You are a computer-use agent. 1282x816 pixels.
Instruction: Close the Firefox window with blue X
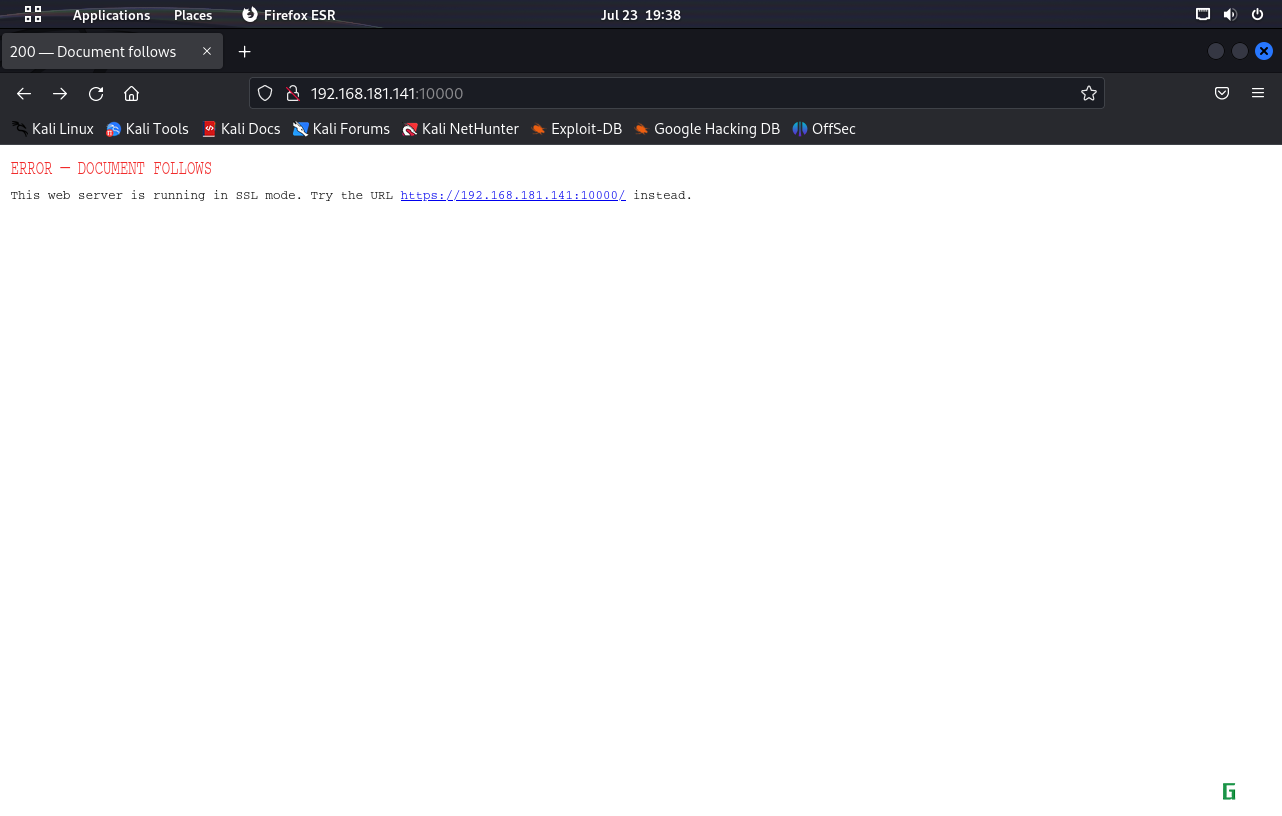click(x=1264, y=51)
